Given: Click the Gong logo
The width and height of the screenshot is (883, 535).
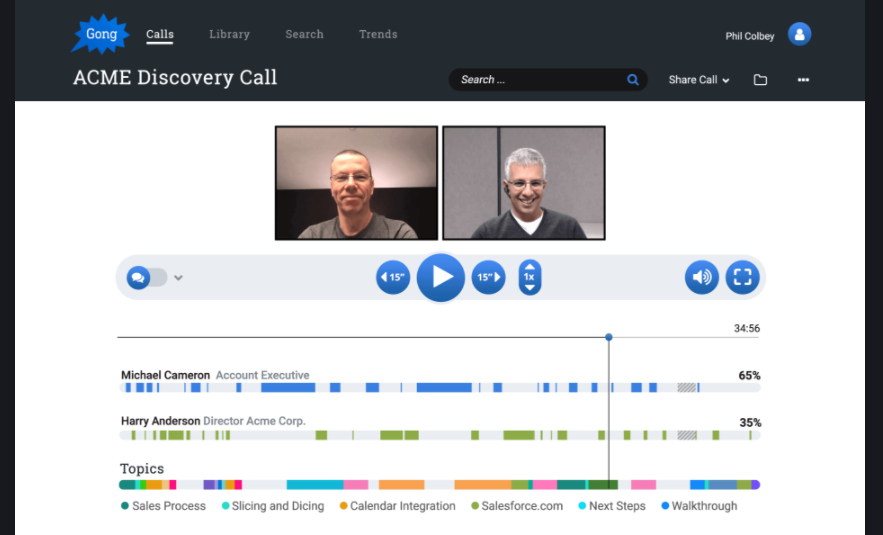Looking at the screenshot, I should point(100,34).
